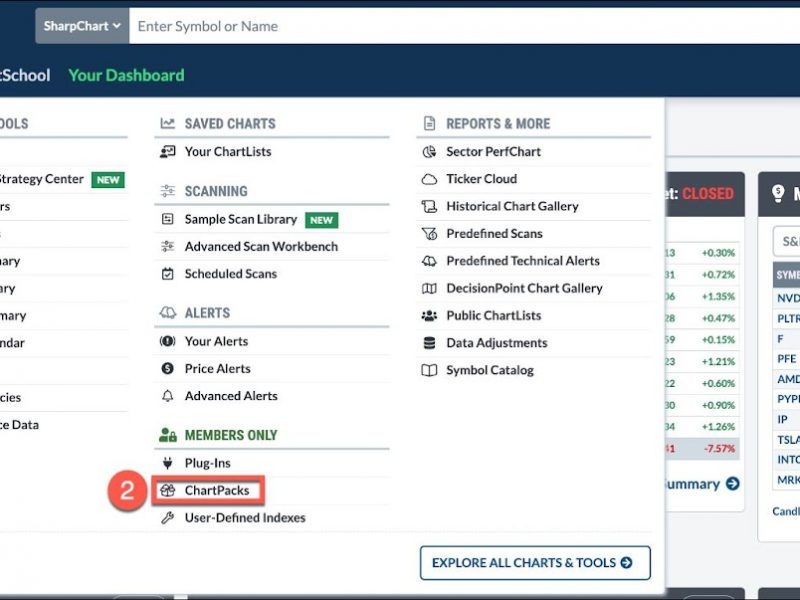Click Explore All Charts & Tools button
The height and width of the screenshot is (600, 800).
pos(535,563)
